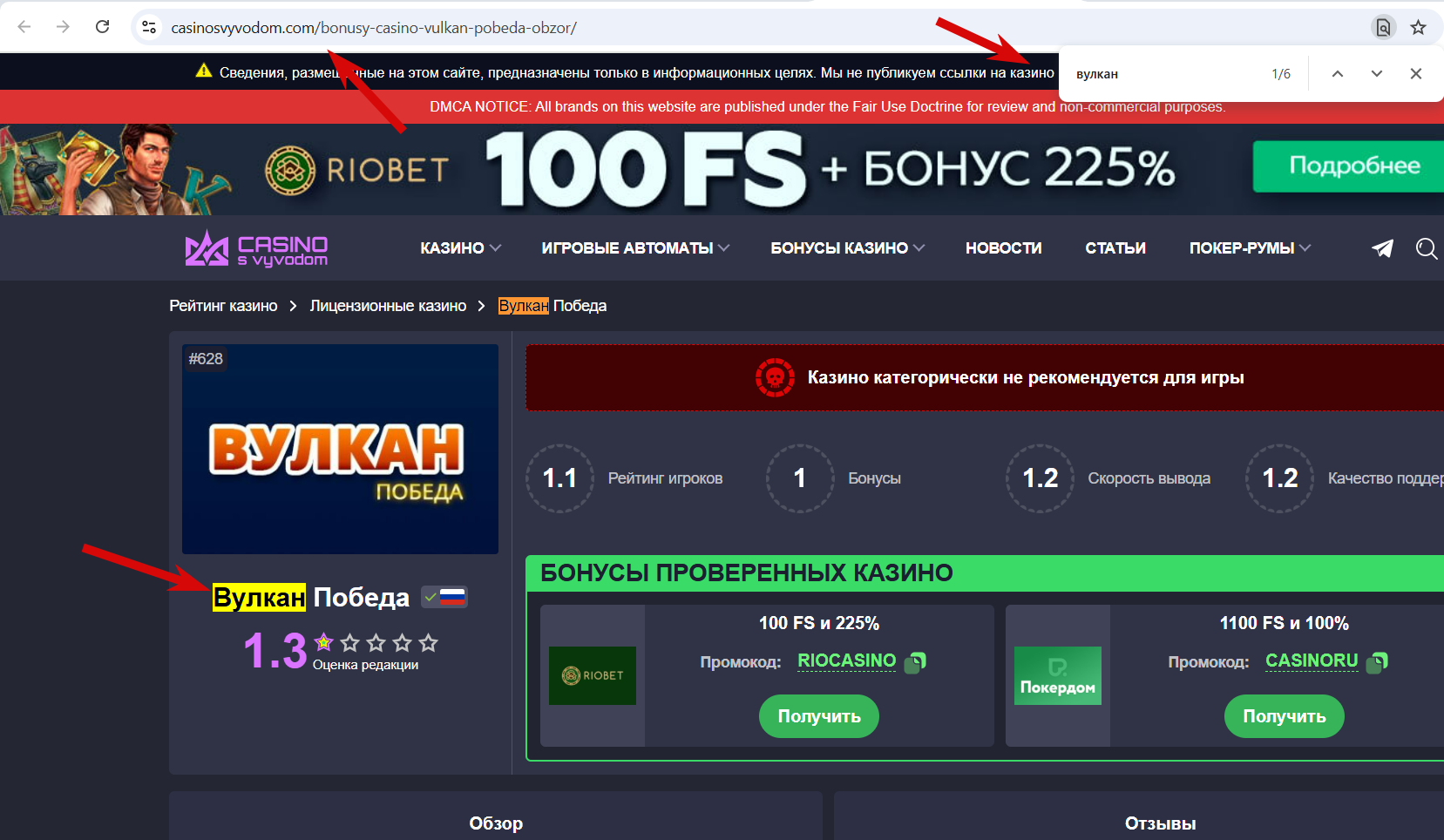Click 1.2 Скорость вывода score circle

tap(1040, 478)
